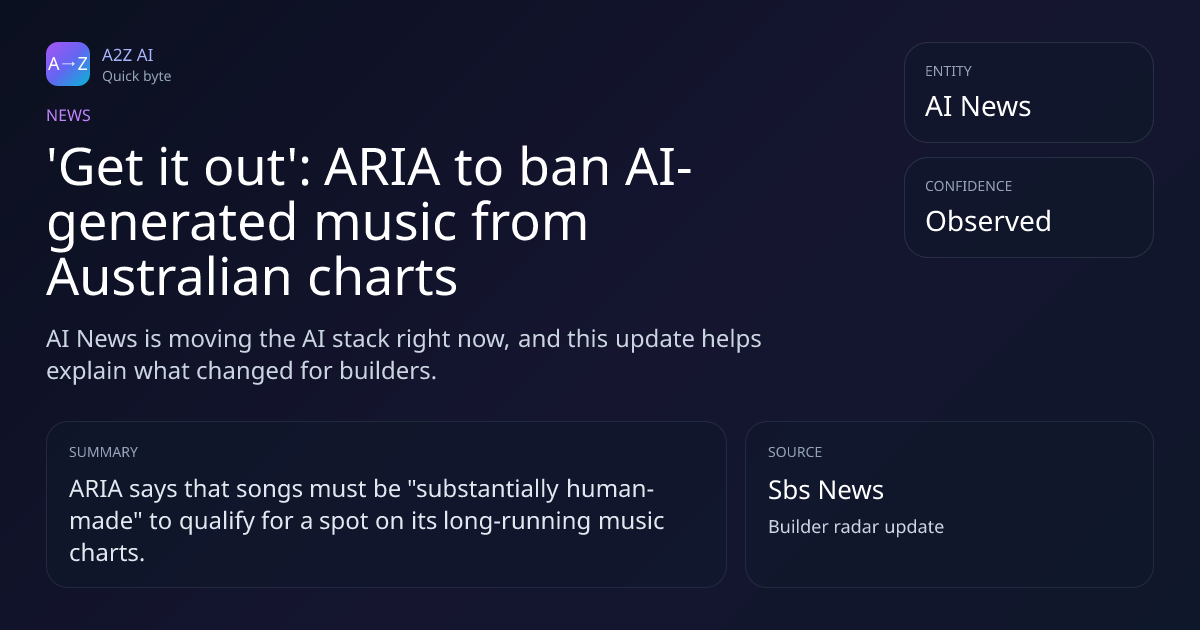
Task: Select the CONFIDENCE label text
Action: (968, 186)
